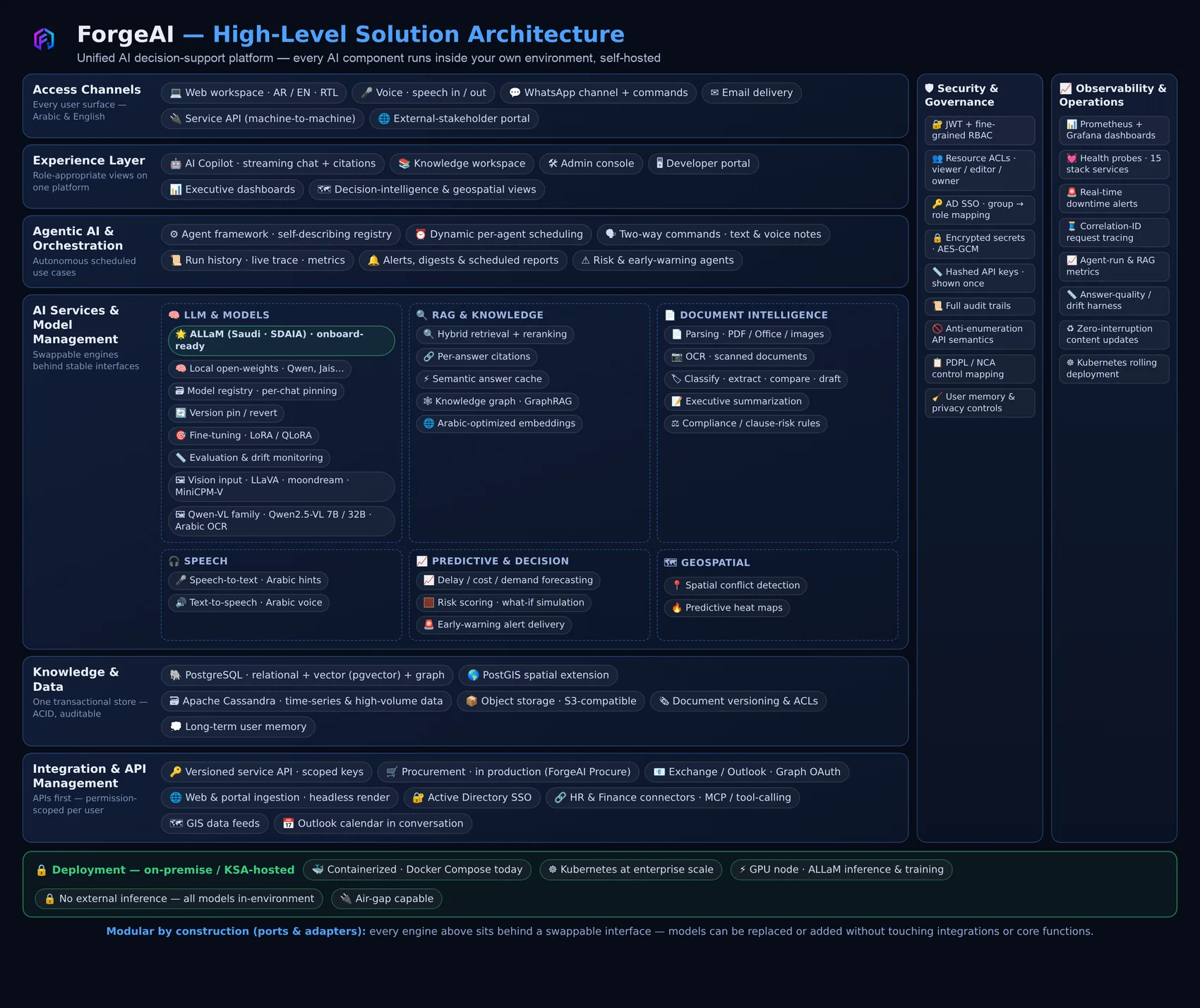
Task: Click the shield icon beside Security & Governance
Action: 930,88
